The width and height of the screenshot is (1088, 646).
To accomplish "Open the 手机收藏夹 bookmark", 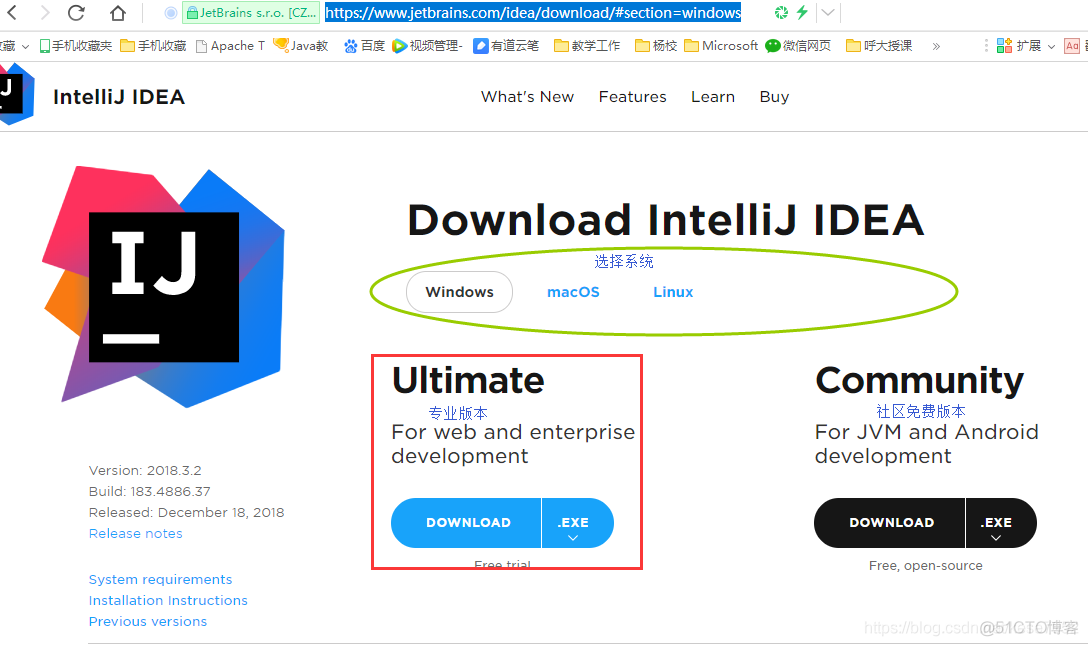I will coord(76,46).
